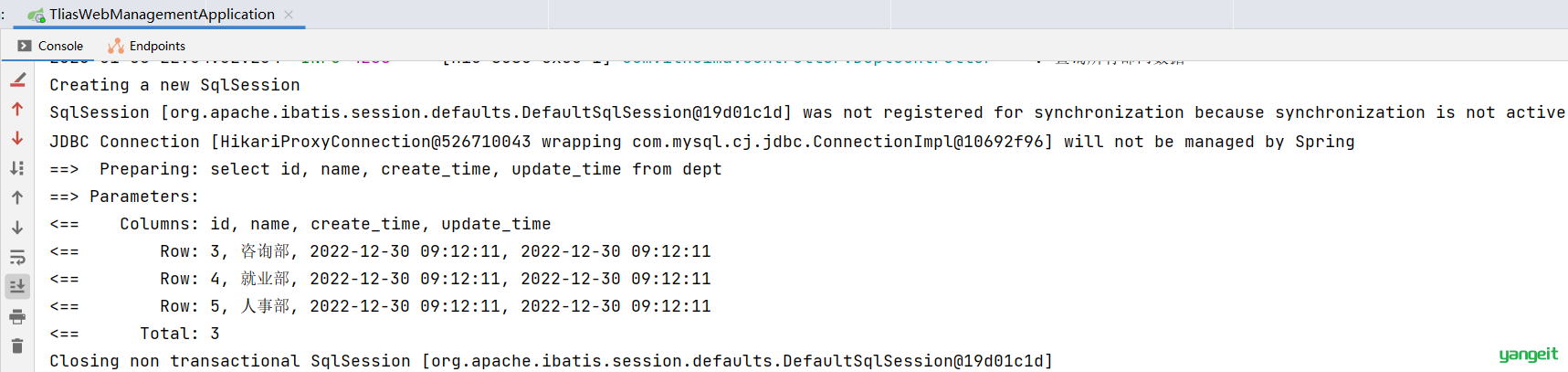The height and width of the screenshot is (372, 1568).
Task: Clear console with the trash icon
Action: coord(17,346)
